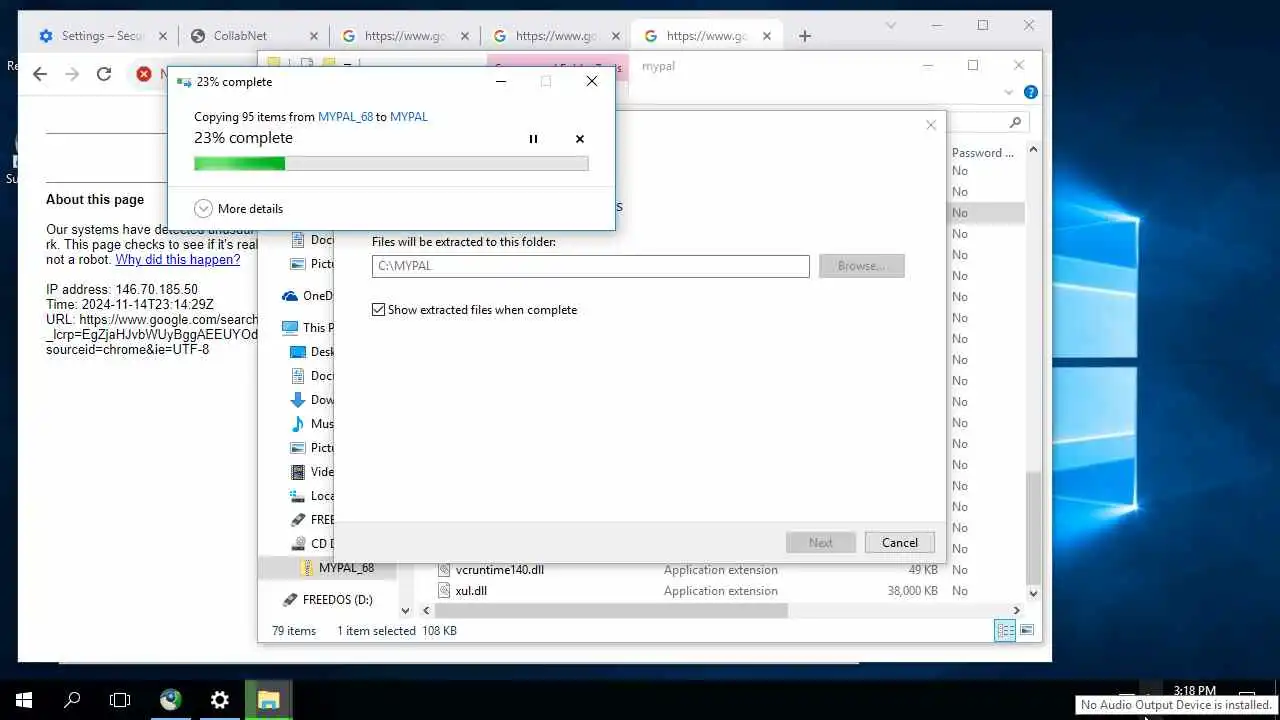Cancel the extraction wizard

[899, 542]
